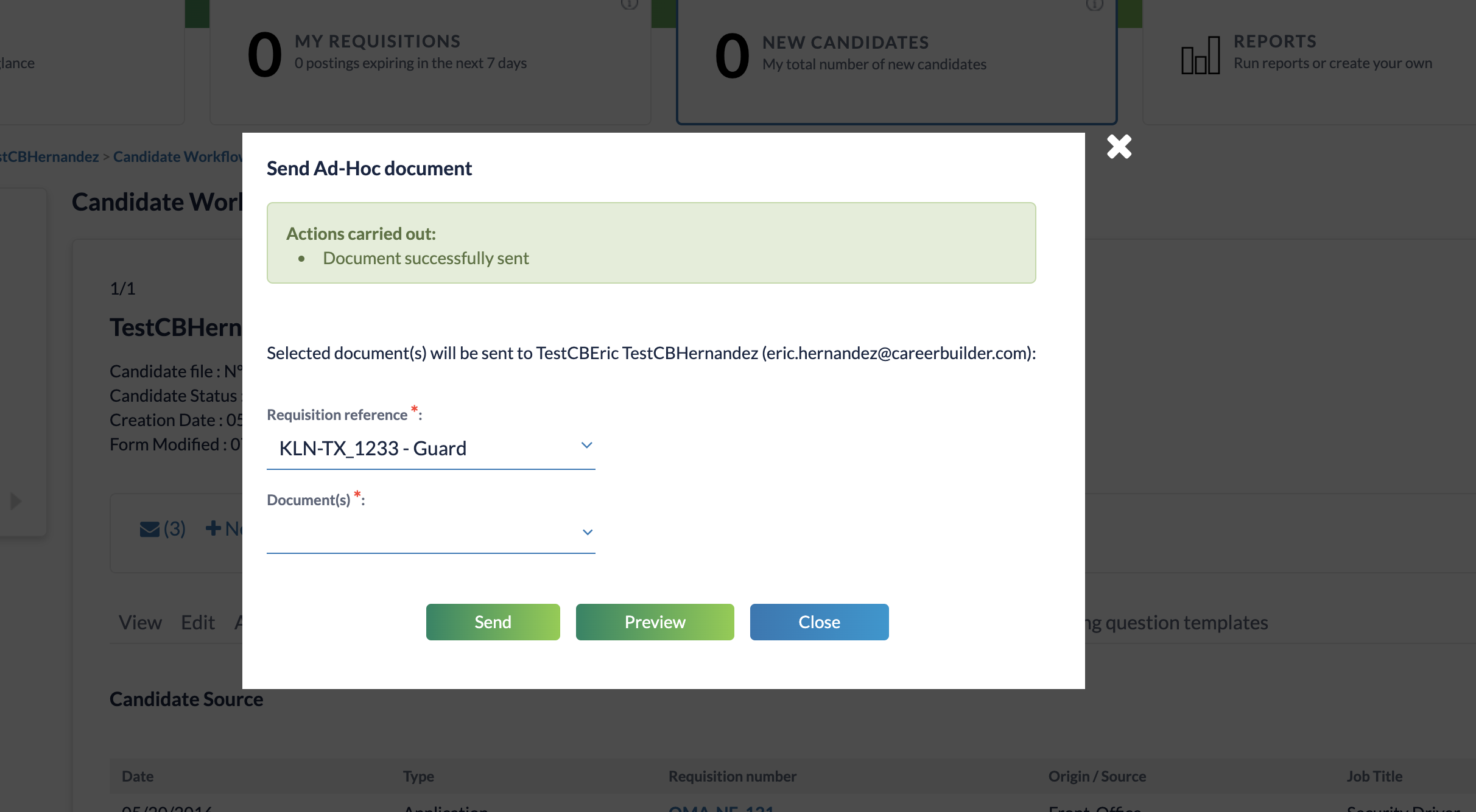Expand the Document(s) dropdown arrow
Screen dimensions: 1476x812
pos(587,533)
